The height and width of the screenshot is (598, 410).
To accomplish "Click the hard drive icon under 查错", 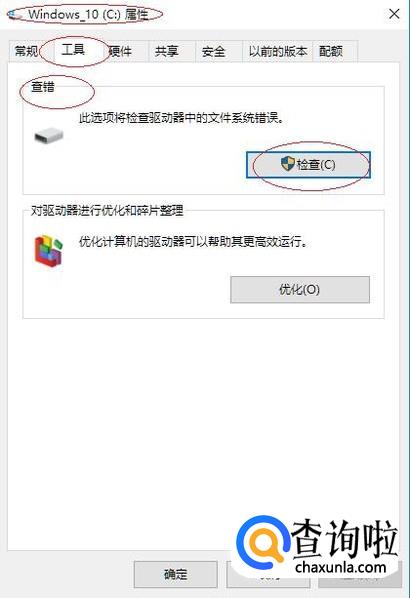I will point(48,136).
